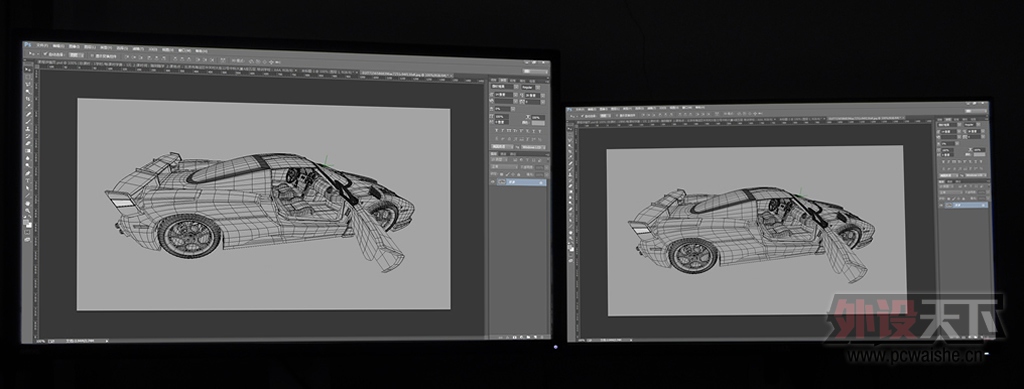Toggle Show Transform Controls checkbox on larger monitor
Image resolution: width=1024 pixels, height=389 pixels.
92,55
